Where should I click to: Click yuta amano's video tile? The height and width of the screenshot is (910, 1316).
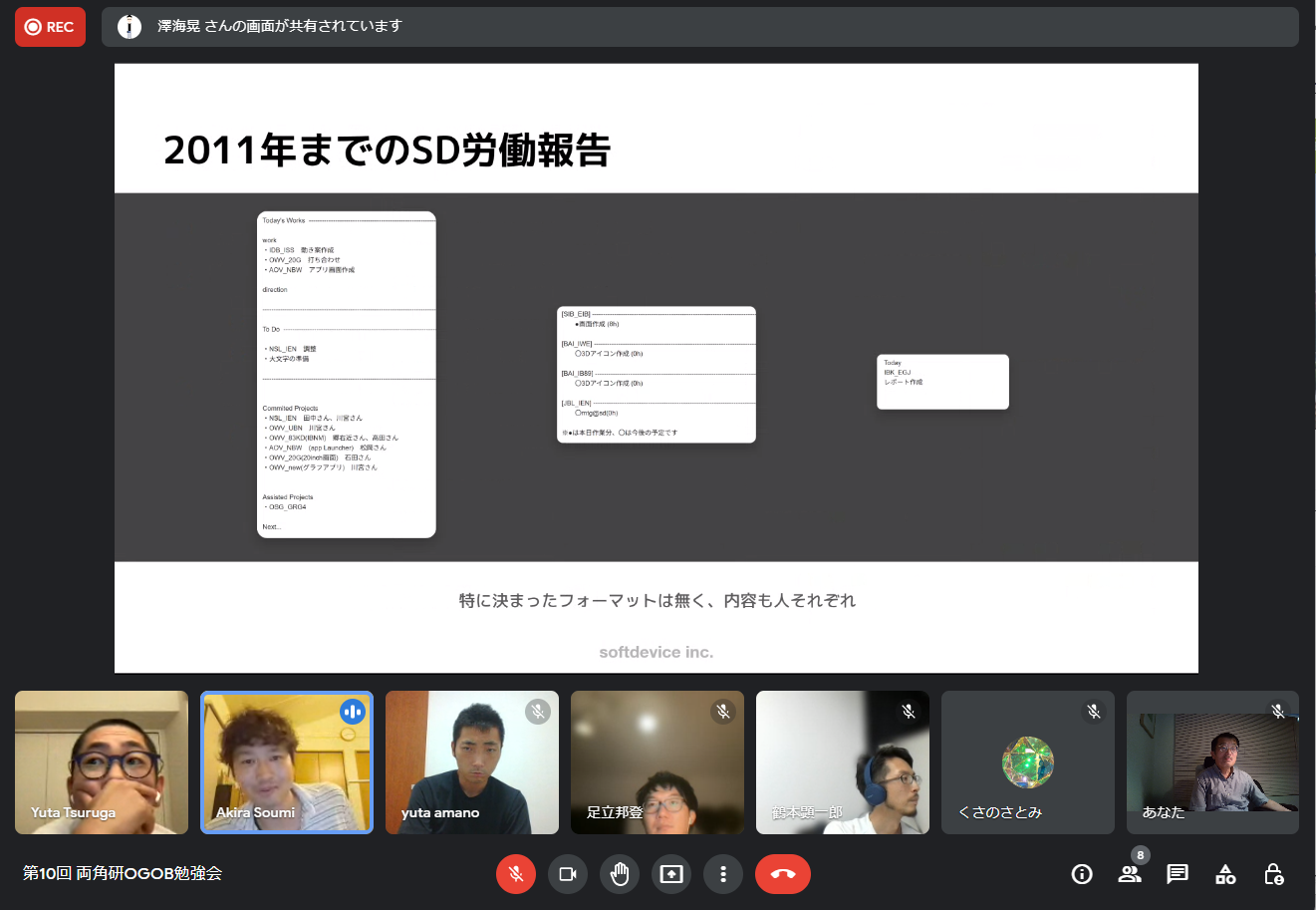472,762
